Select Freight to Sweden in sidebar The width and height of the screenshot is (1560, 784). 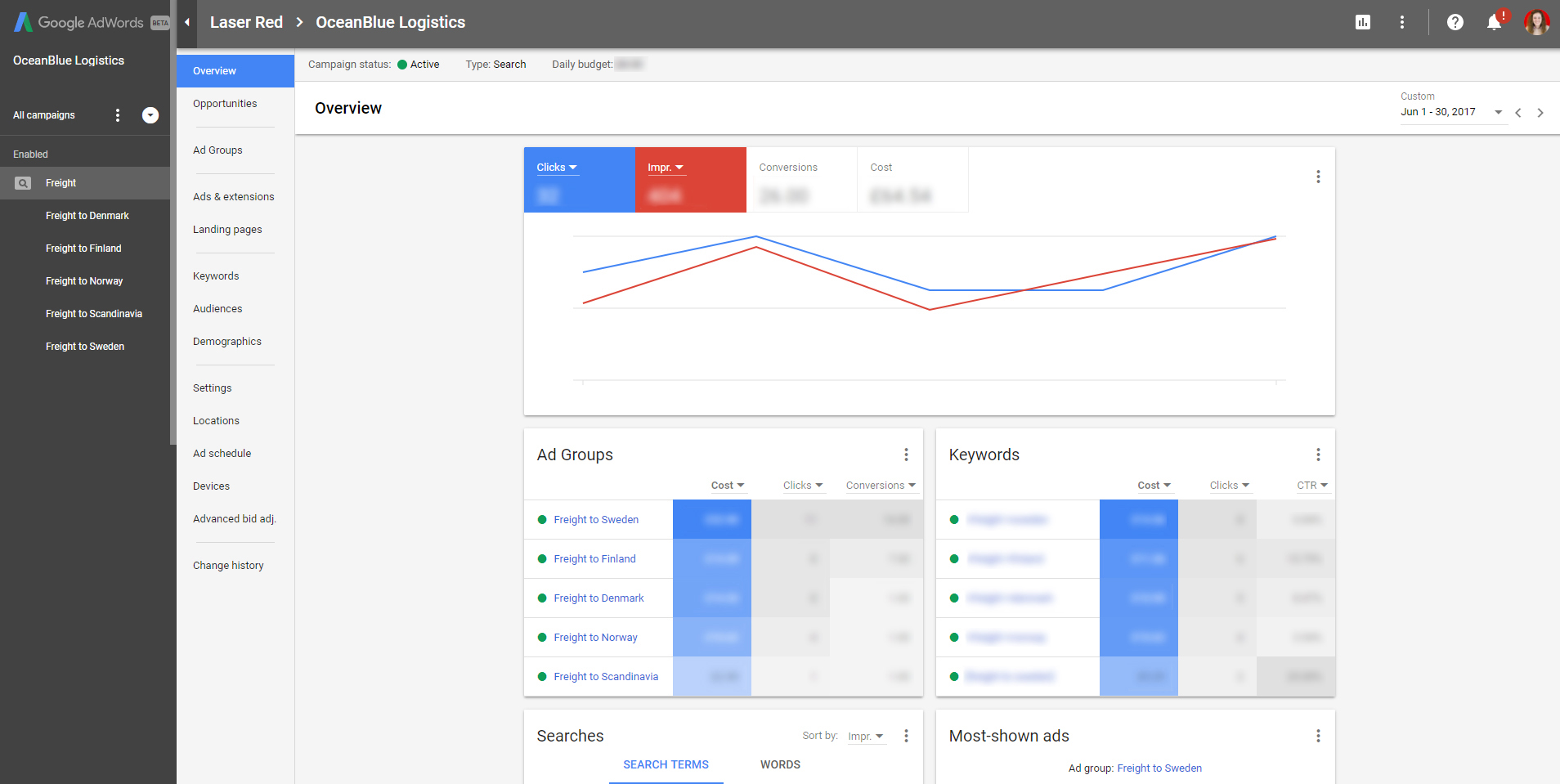[85, 347]
